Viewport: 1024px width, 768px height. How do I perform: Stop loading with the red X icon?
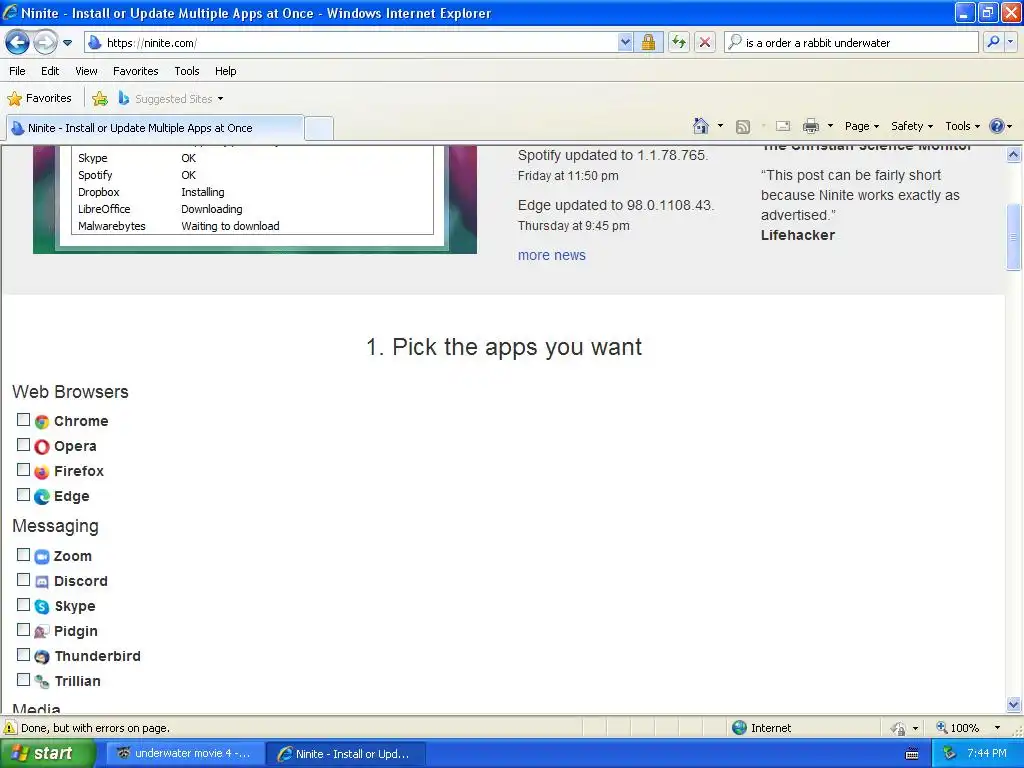point(705,43)
